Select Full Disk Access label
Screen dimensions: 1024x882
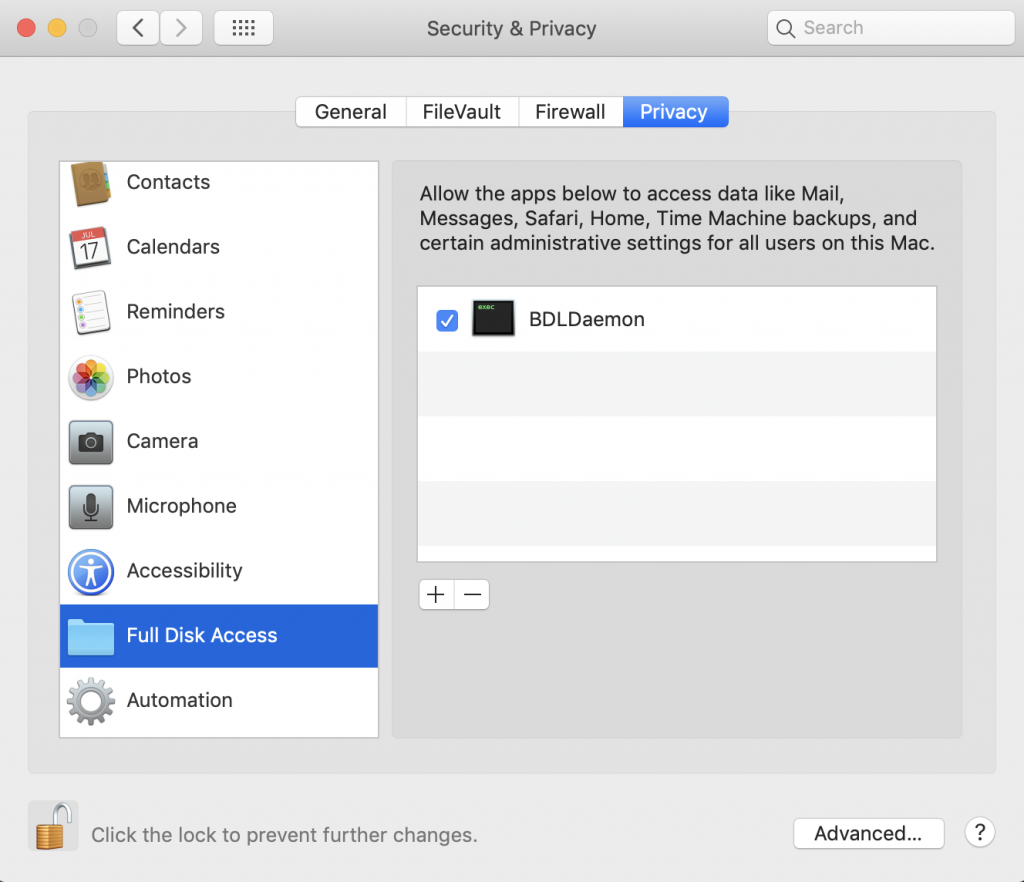(202, 635)
